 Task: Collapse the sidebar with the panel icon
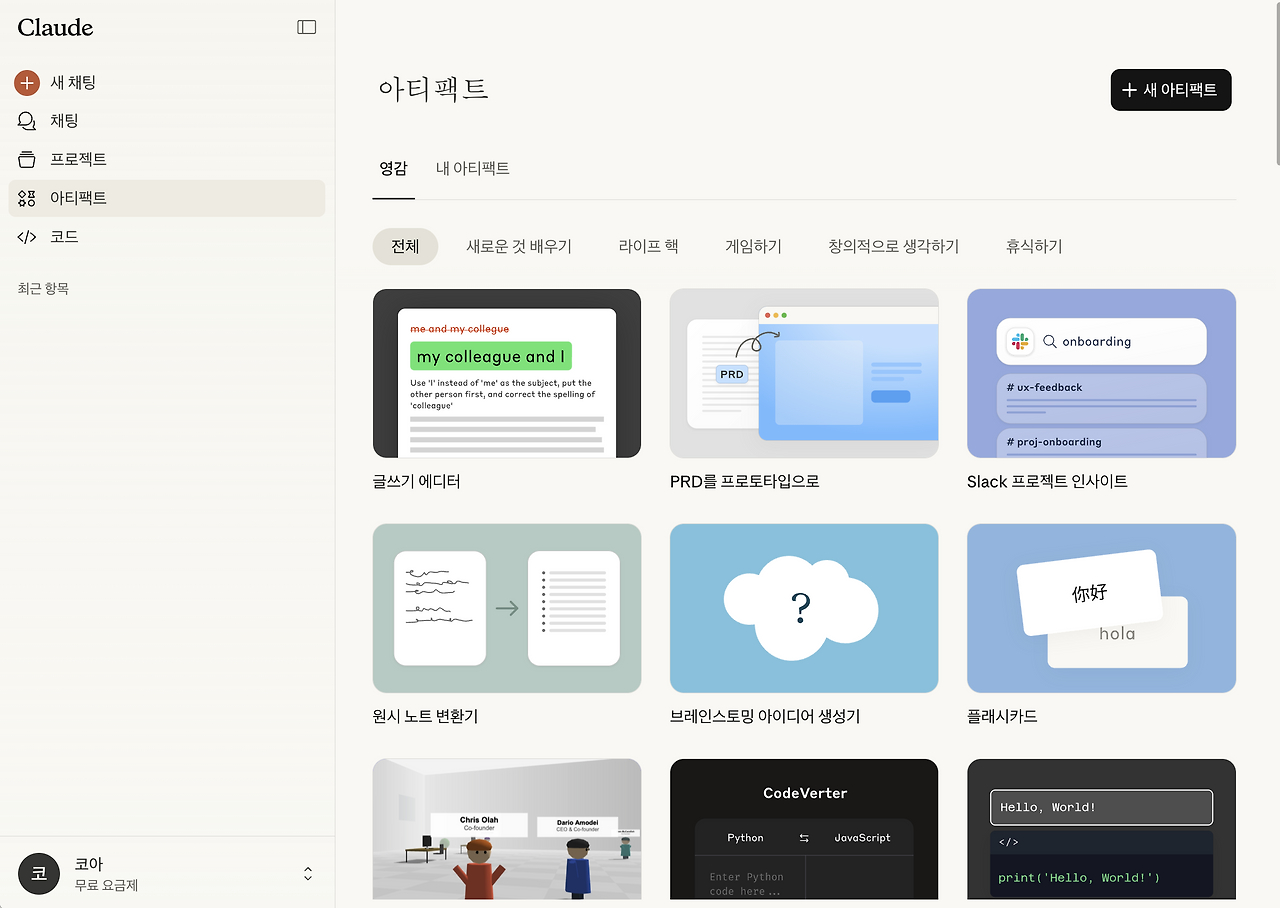pyautogui.click(x=307, y=27)
